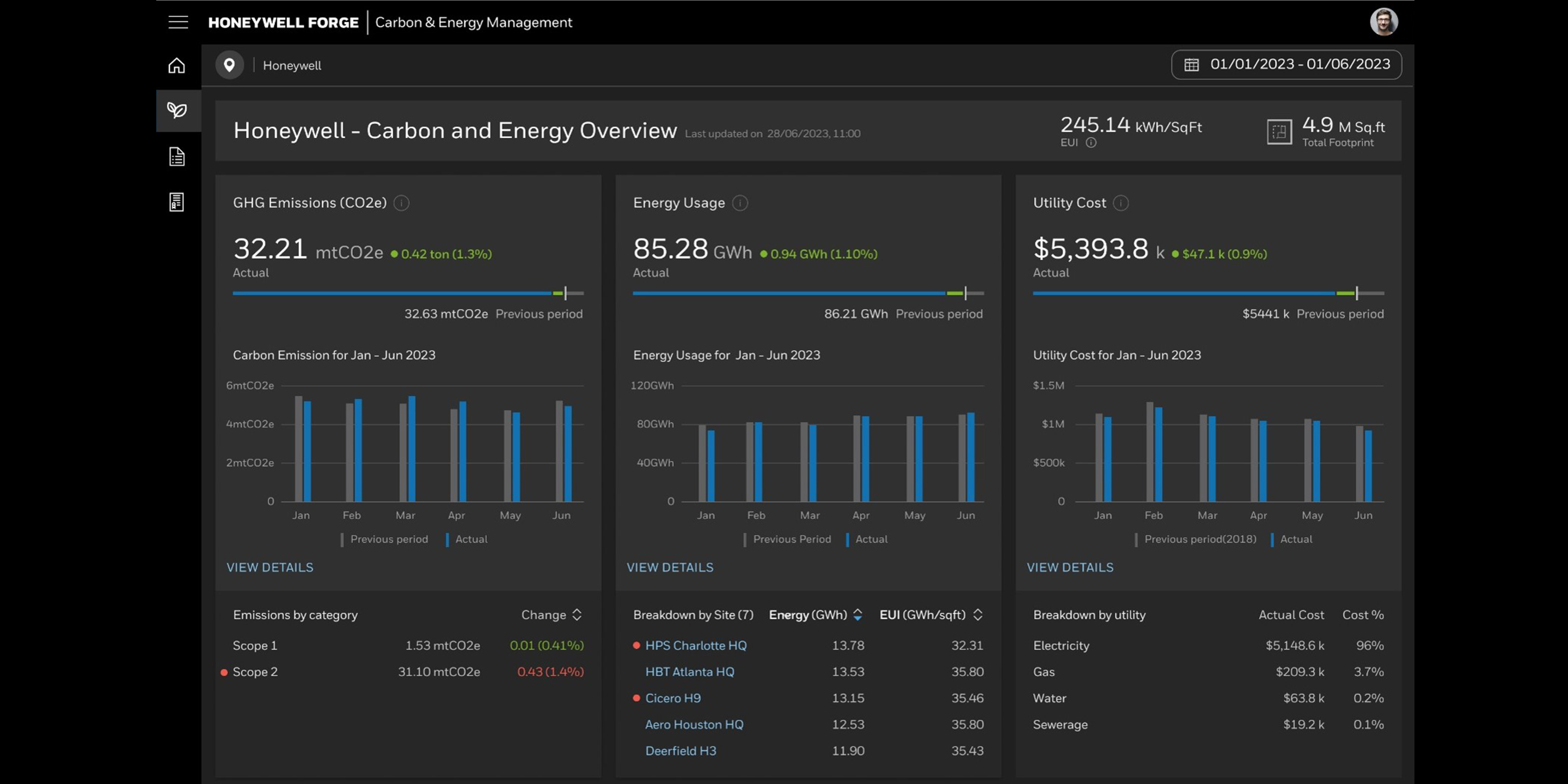Click the Utility Cost info icon
The width and height of the screenshot is (1568, 784).
(1120, 203)
